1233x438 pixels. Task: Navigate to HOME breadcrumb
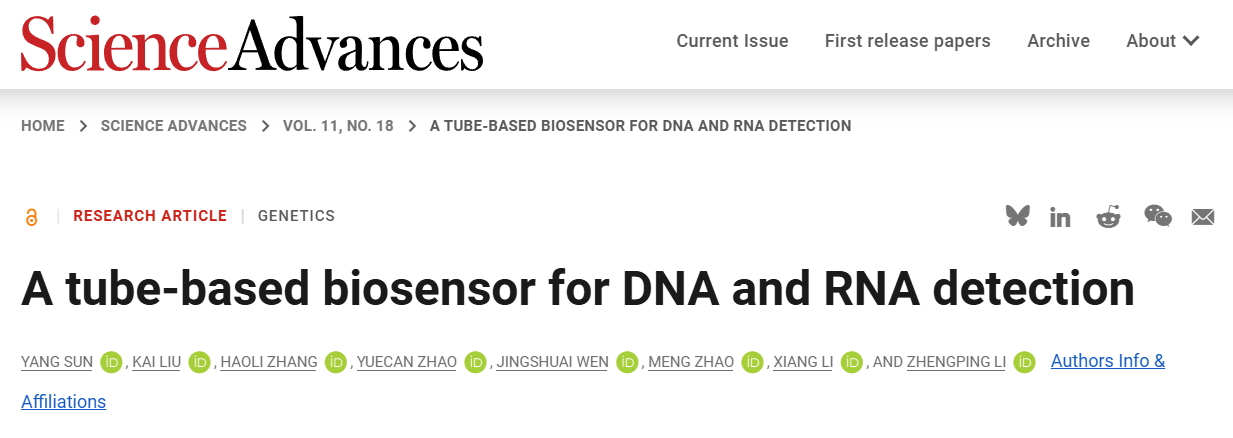(x=43, y=126)
